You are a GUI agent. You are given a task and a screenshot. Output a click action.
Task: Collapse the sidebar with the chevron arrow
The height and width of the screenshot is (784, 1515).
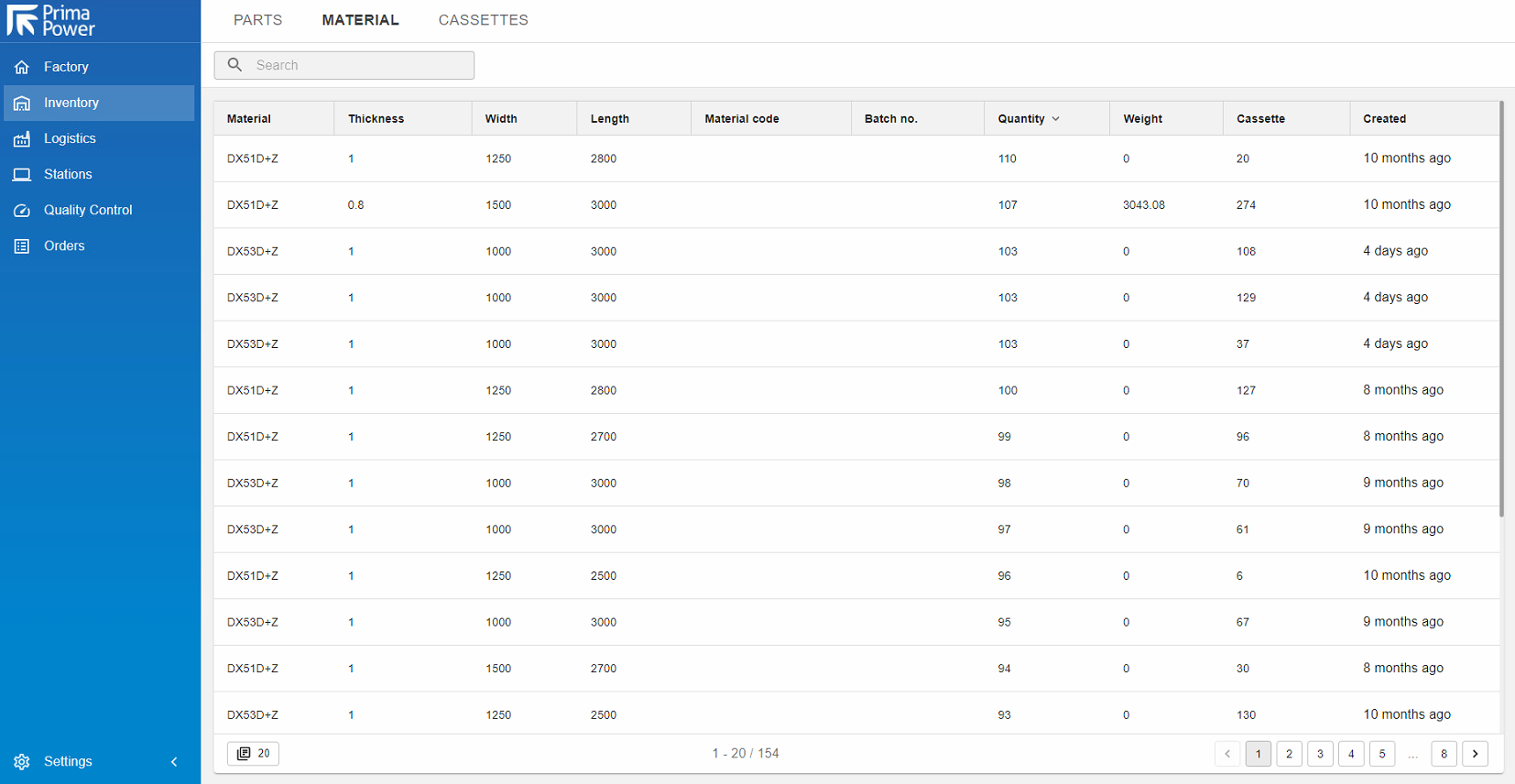174,762
